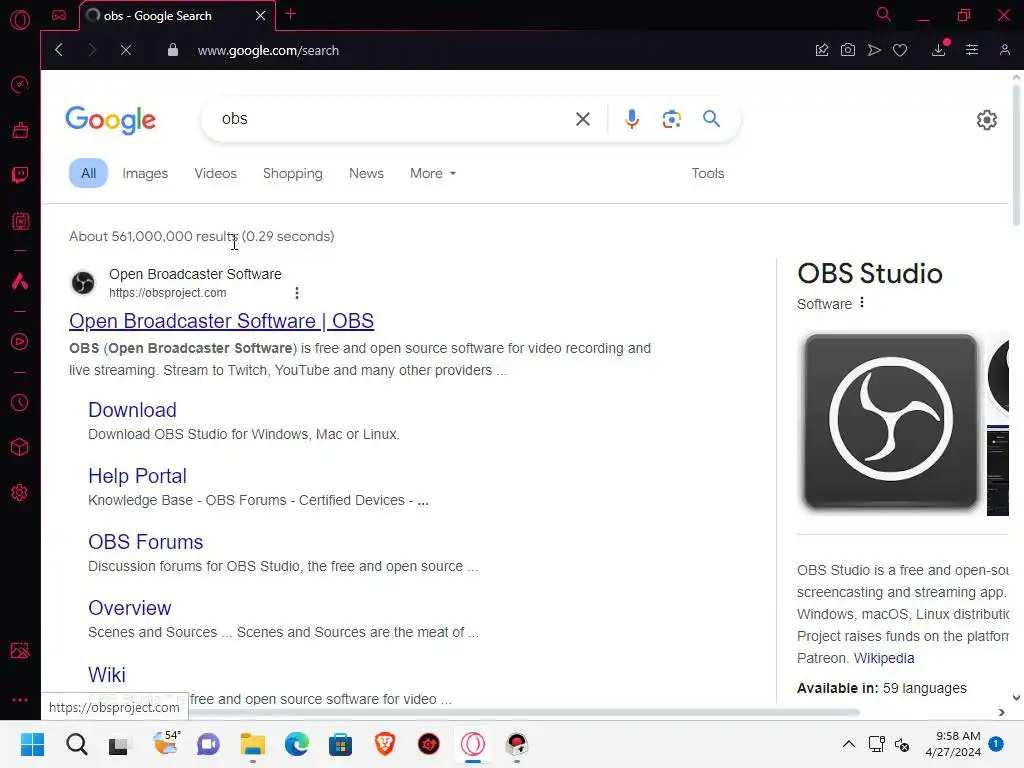Open Microsoft Store from taskbar
The height and width of the screenshot is (768, 1024).
point(340,744)
